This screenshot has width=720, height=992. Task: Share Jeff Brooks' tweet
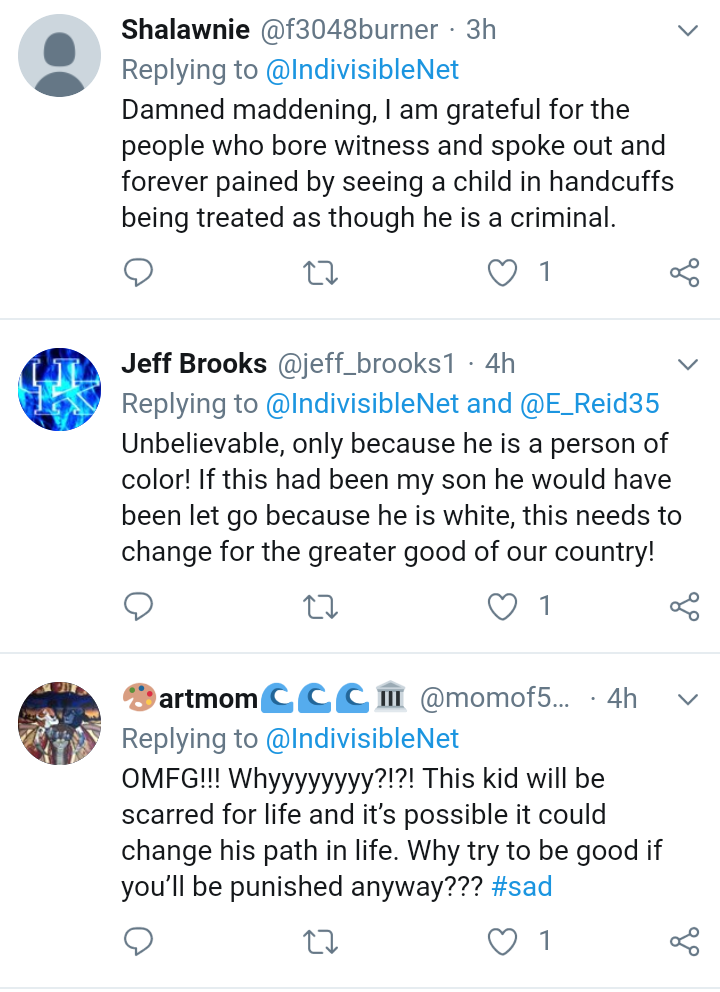click(684, 606)
